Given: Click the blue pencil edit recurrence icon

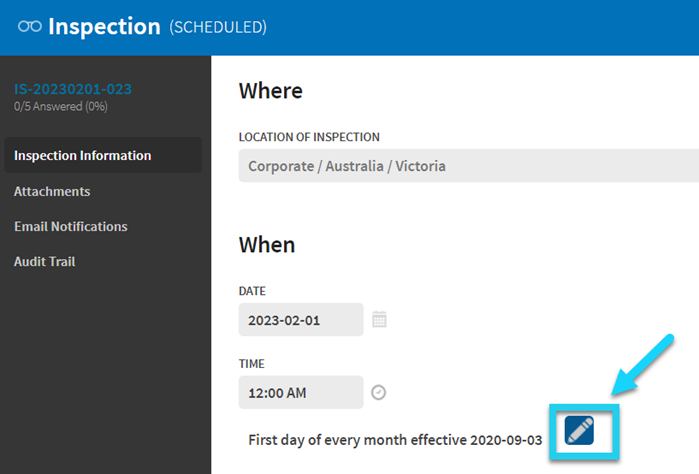Looking at the screenshot, I should pyautogui.click(x=579, y=431).
